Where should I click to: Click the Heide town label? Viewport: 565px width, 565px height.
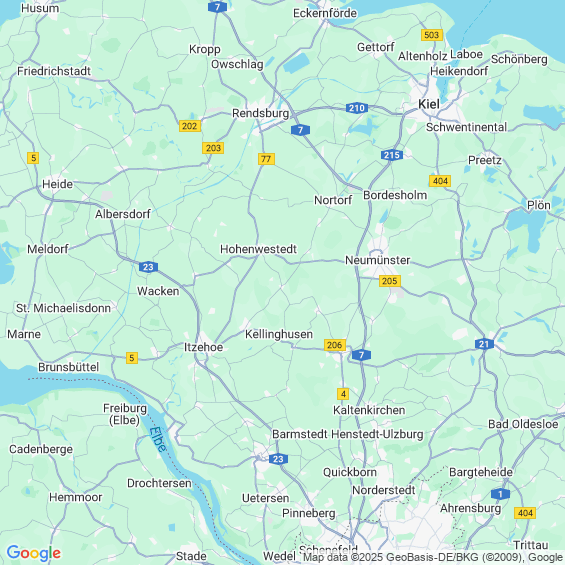point(57,184)
